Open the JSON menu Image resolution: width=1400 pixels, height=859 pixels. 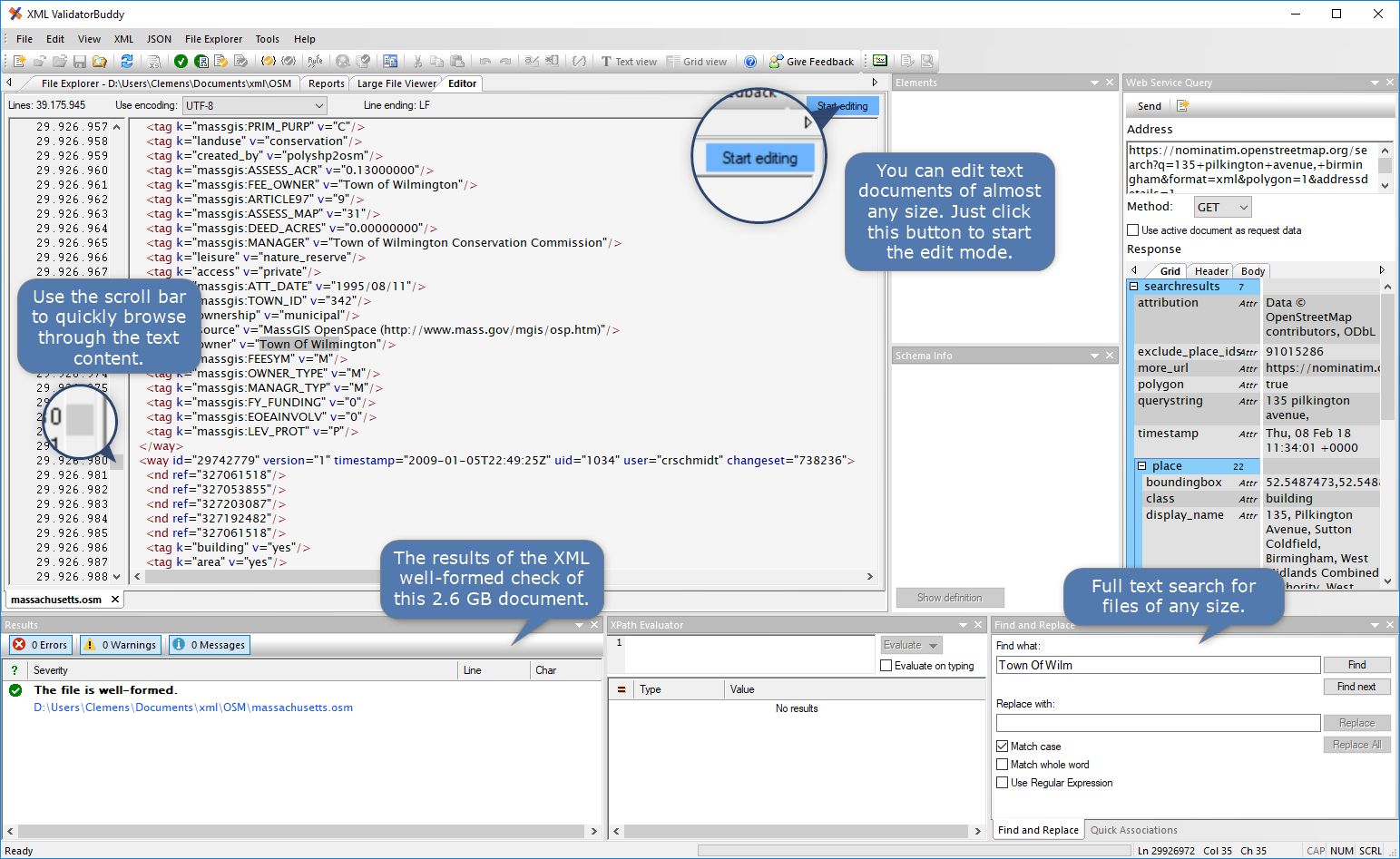[x=159, y=39]
